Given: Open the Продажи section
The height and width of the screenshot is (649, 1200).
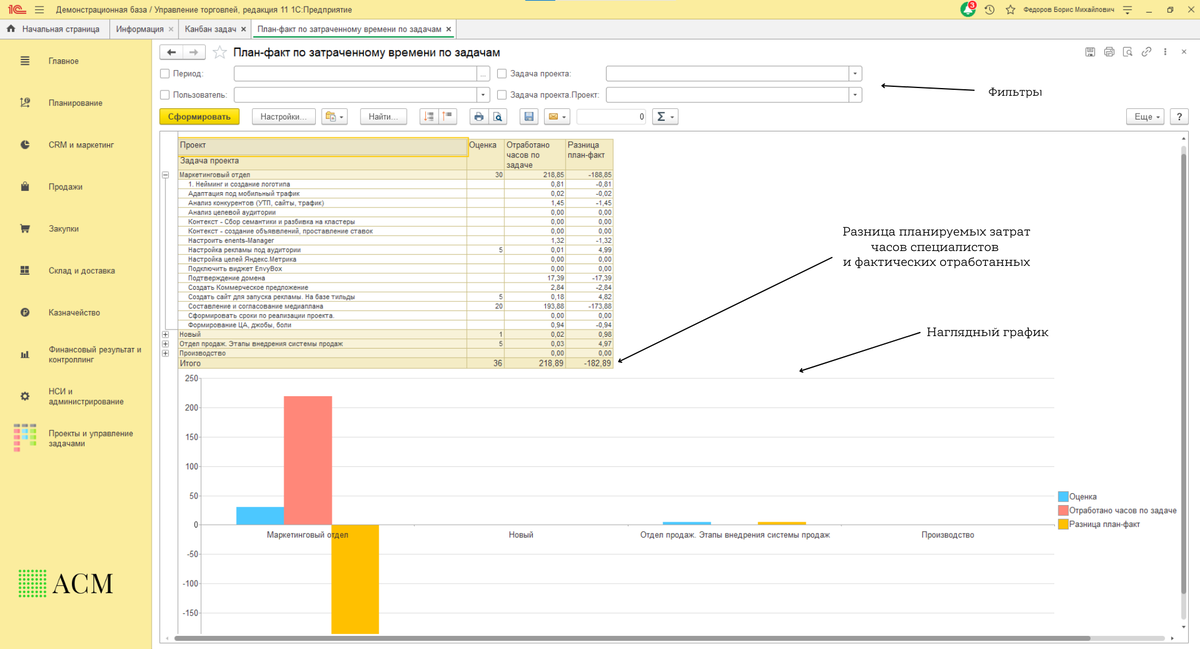Looking at the screenshot, I should tap(65, 187).
